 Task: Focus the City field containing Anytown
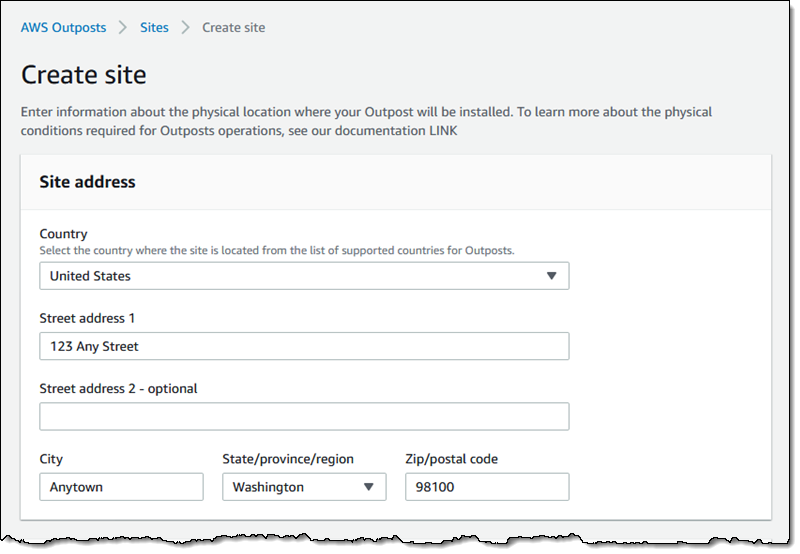(121, 487)
